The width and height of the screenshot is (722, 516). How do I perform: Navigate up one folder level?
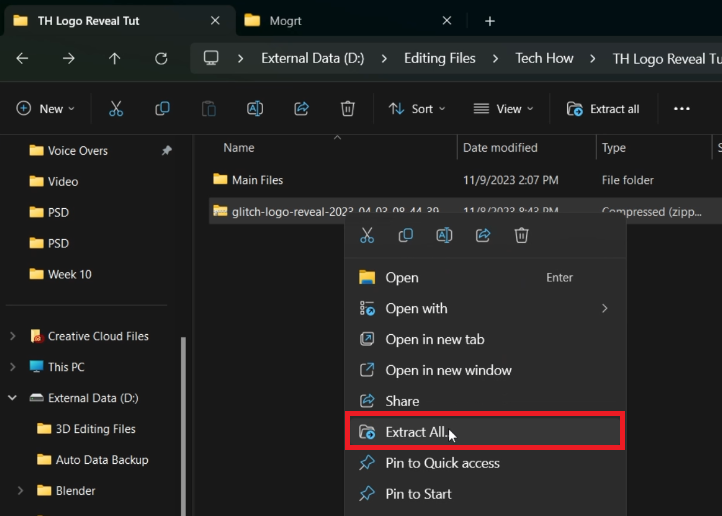coord(114,58)
